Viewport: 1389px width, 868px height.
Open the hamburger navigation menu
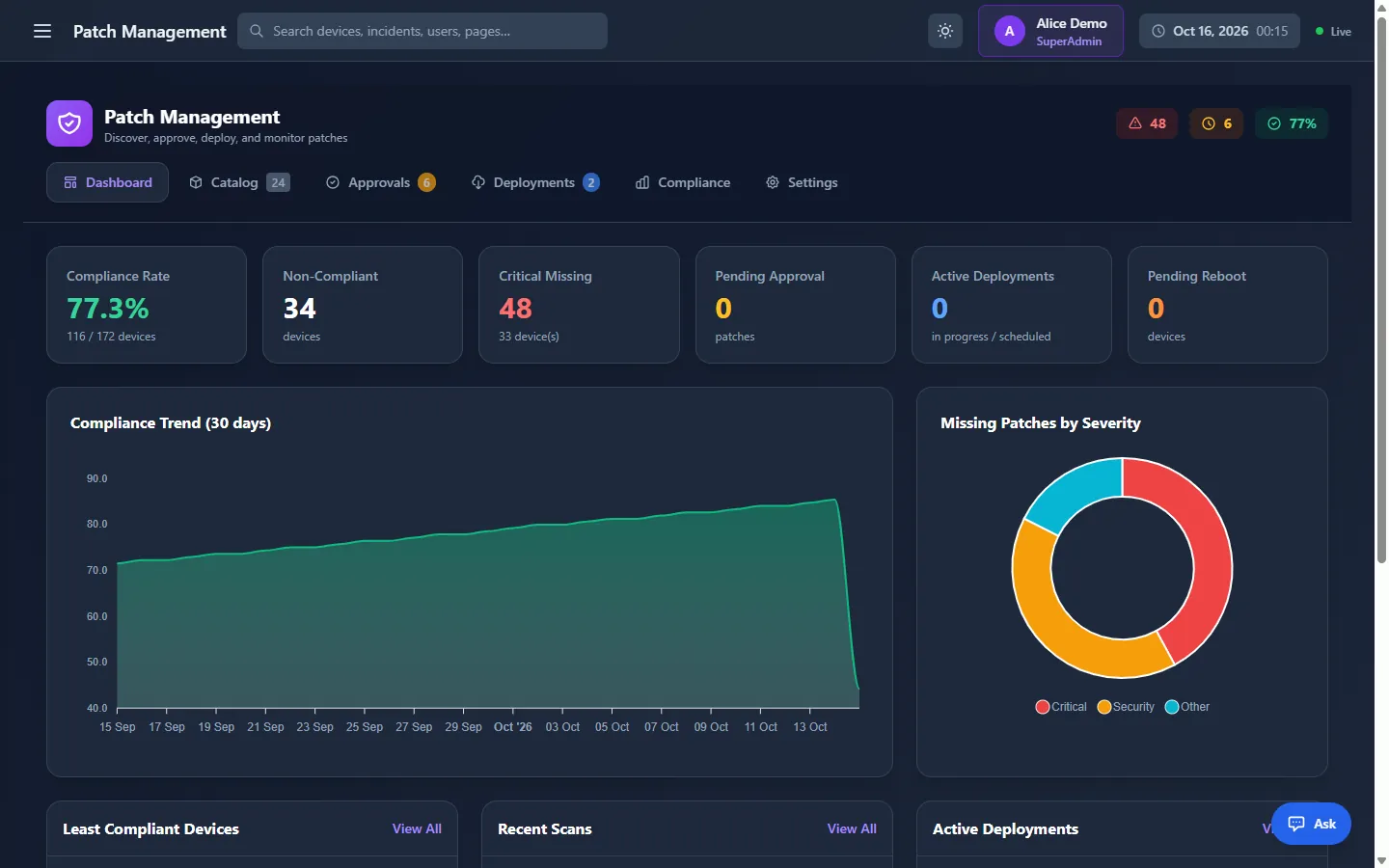point(42,31)
